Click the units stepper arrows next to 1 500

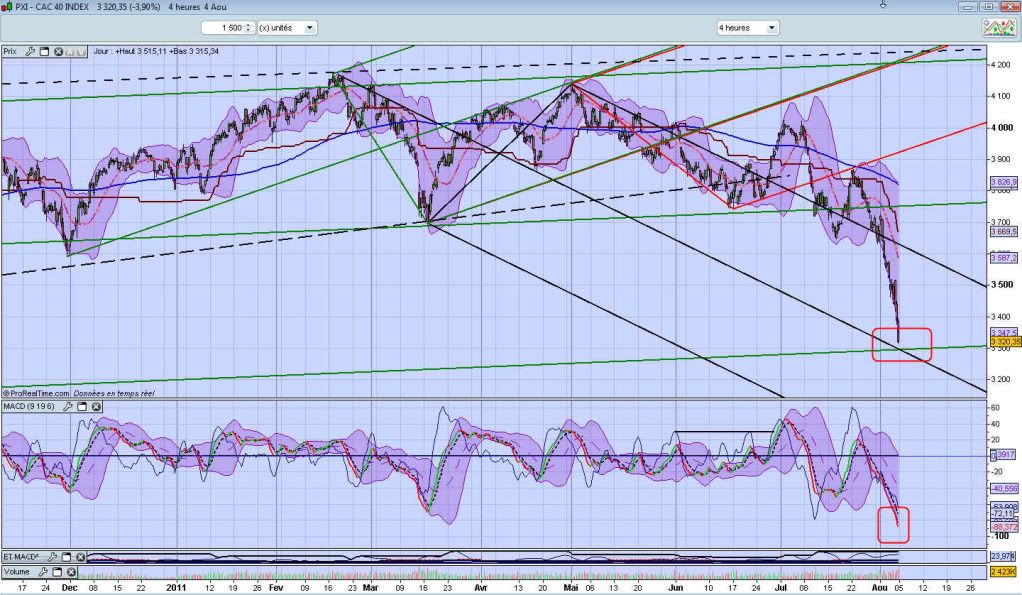click(249, 28)
